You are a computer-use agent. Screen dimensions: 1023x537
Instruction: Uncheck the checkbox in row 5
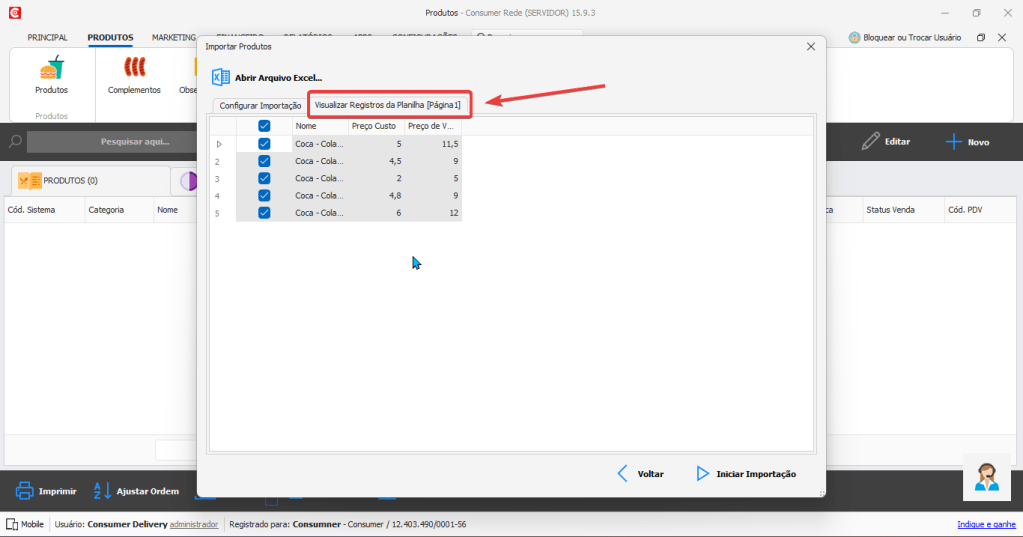(x=264, y=213)
